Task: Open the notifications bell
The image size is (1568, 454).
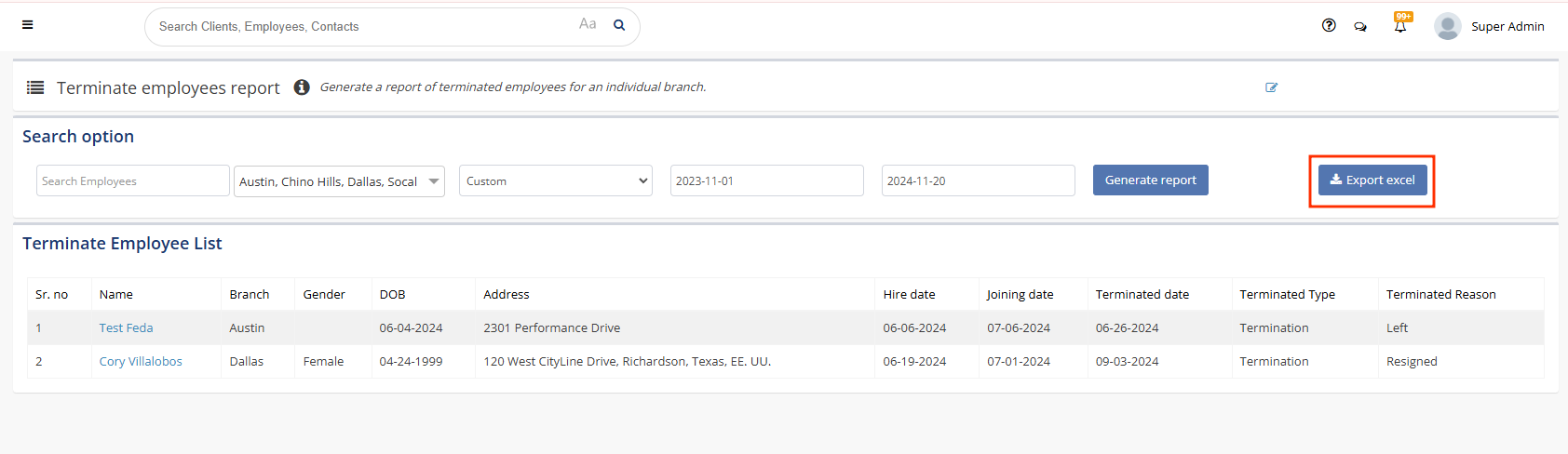Action: point(1400,26)
